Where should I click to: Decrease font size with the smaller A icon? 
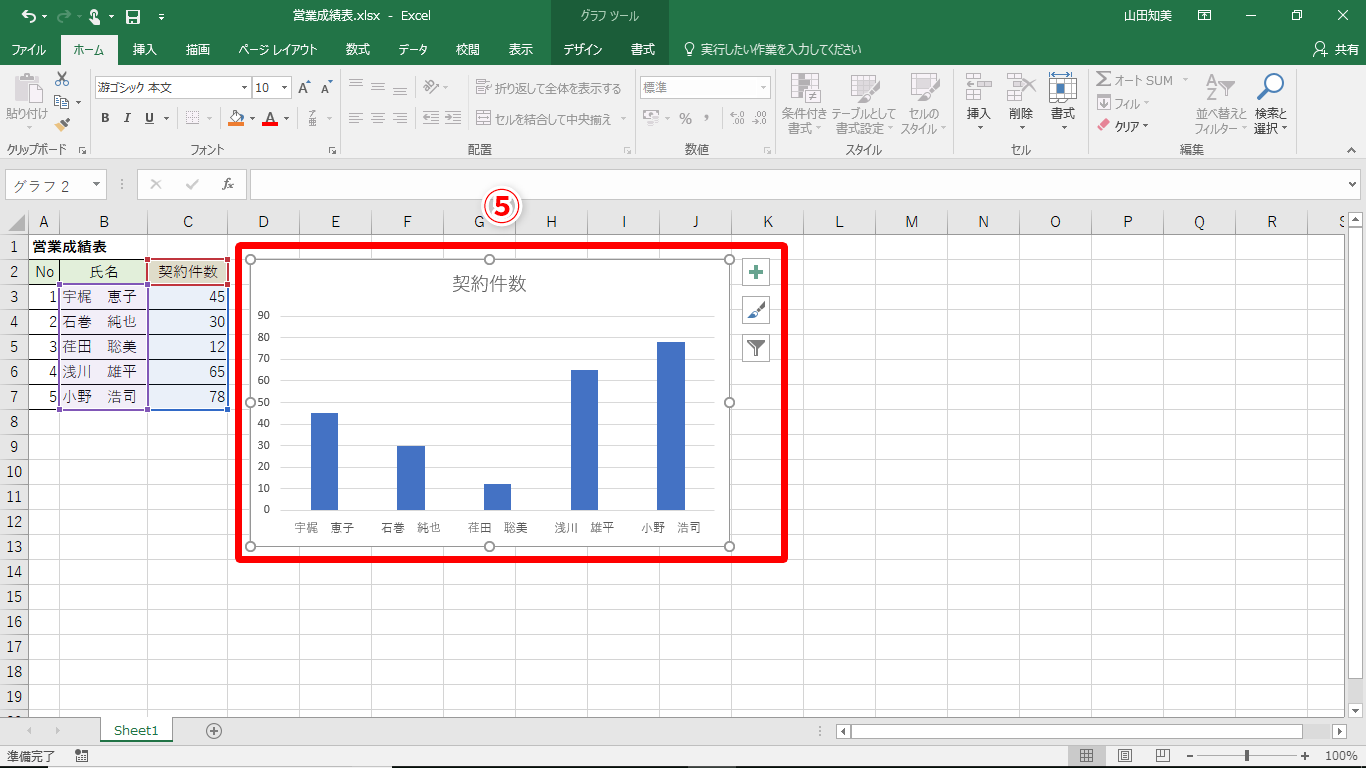(326, 88)
